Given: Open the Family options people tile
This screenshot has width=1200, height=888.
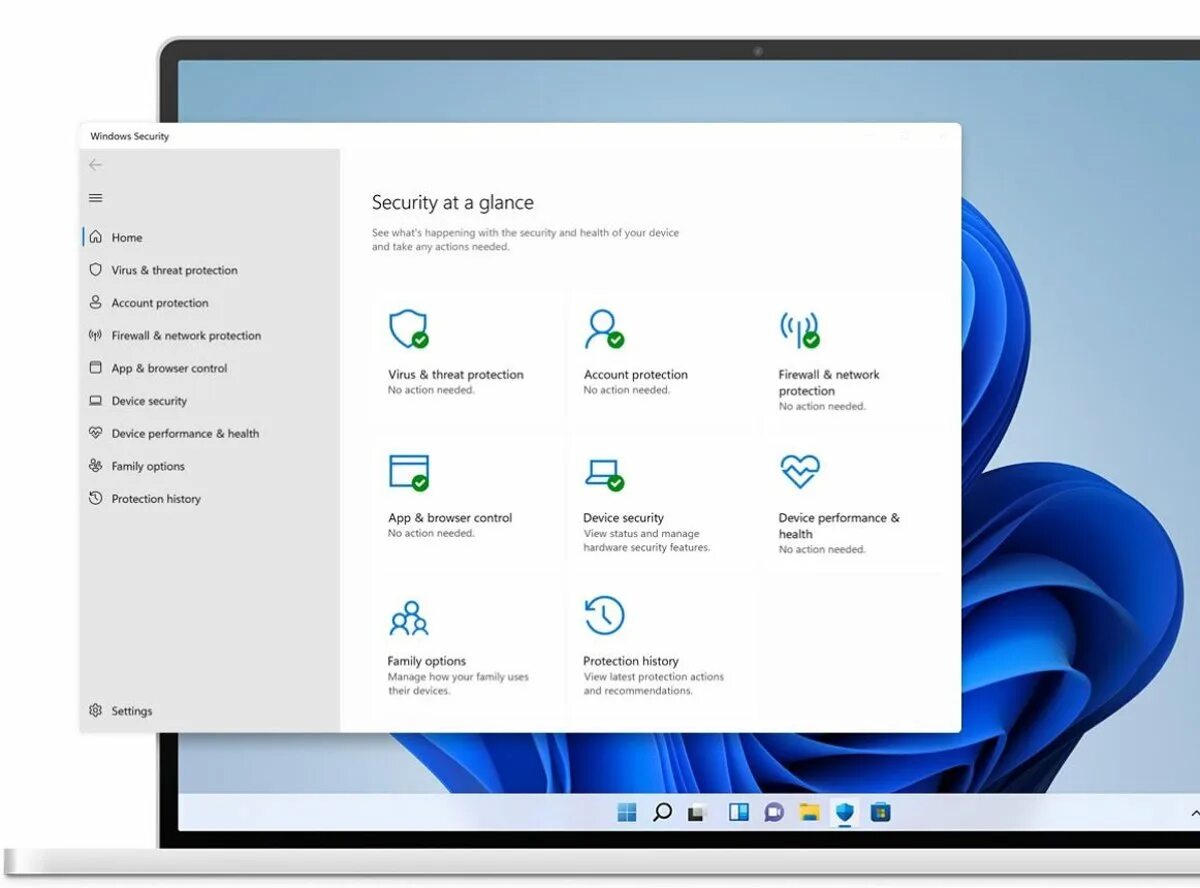Looking at the screenshot, I should click(x=467, y=645).
